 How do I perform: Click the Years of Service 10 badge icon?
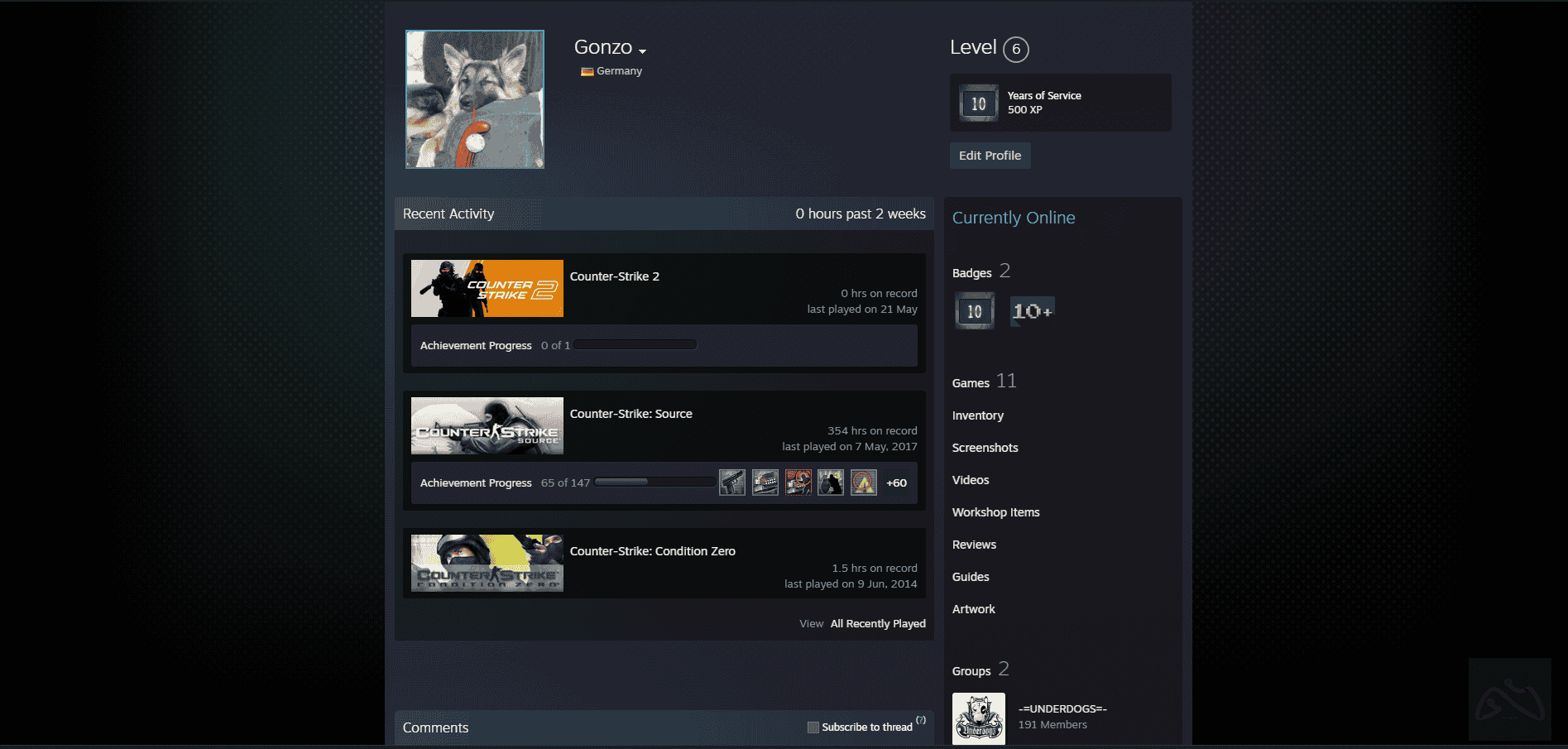click(x=979, y=103)
